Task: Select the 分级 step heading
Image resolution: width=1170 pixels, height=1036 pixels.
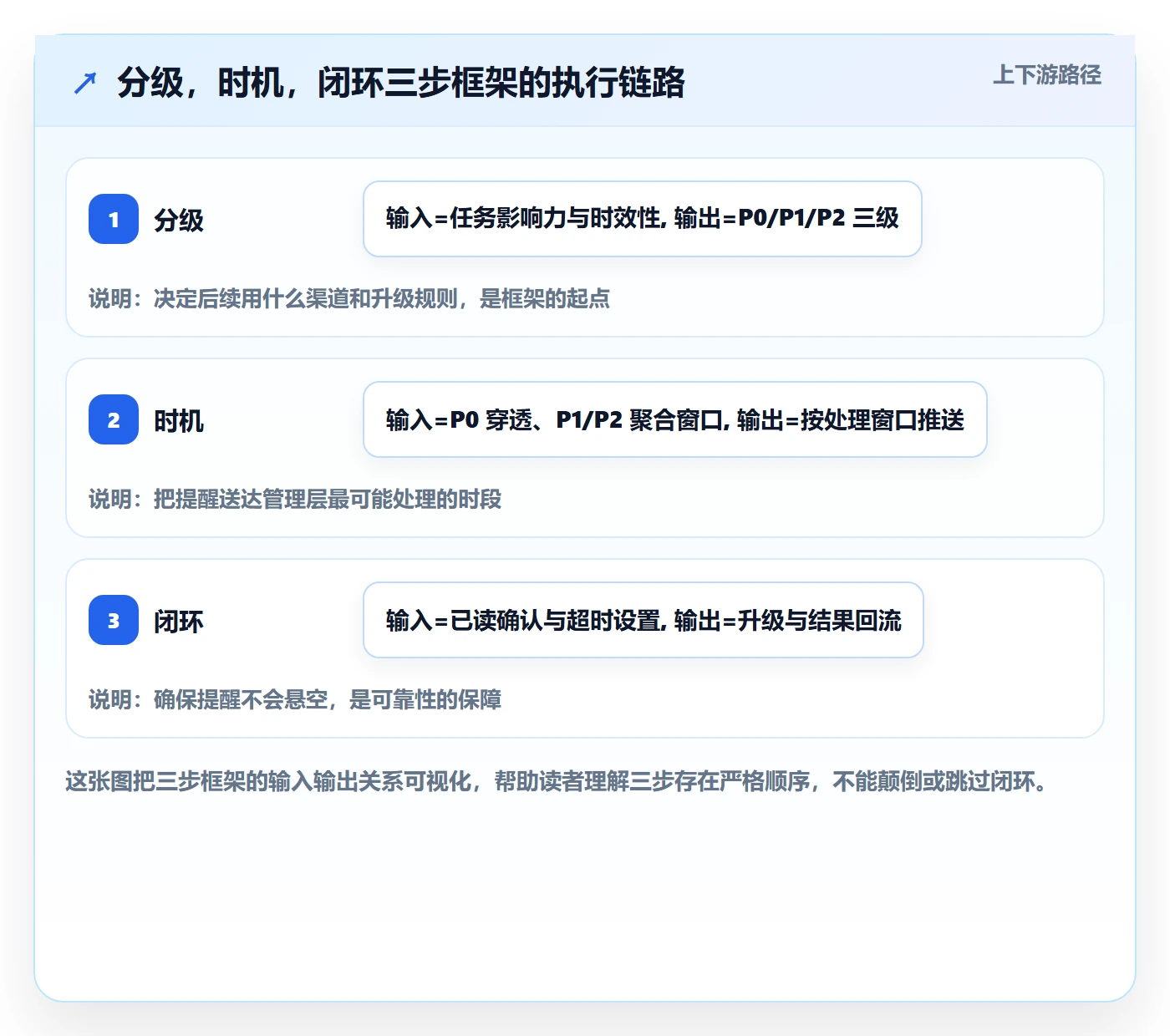Action: (x=179, y=220)
